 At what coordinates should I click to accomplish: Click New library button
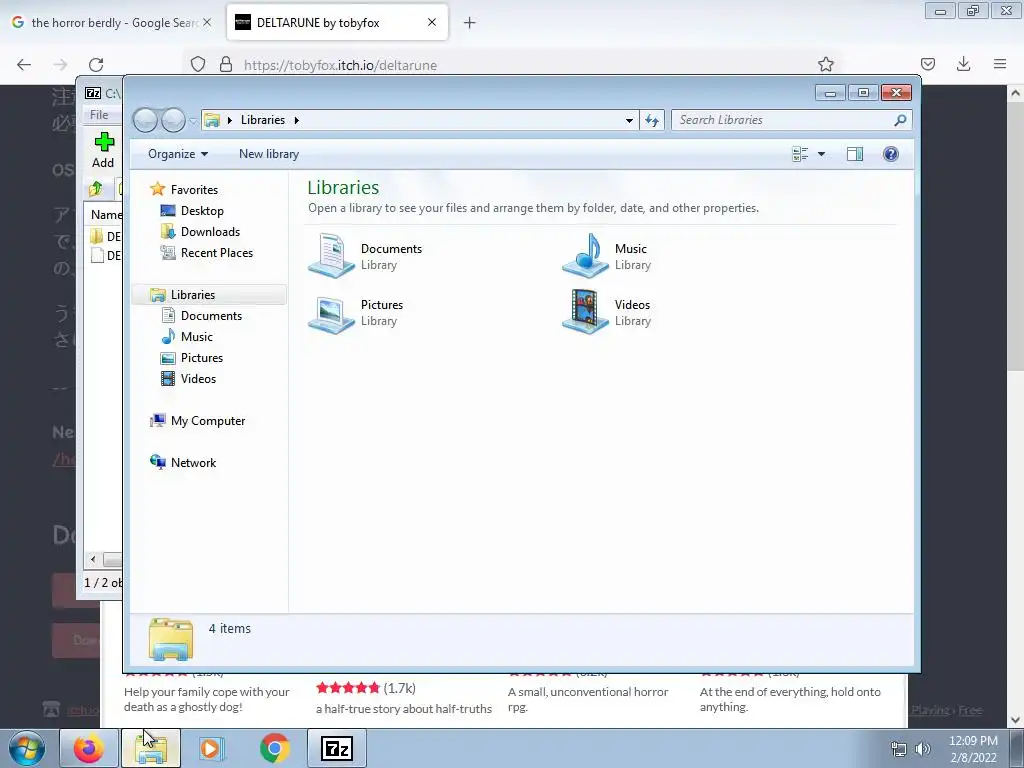268,154
